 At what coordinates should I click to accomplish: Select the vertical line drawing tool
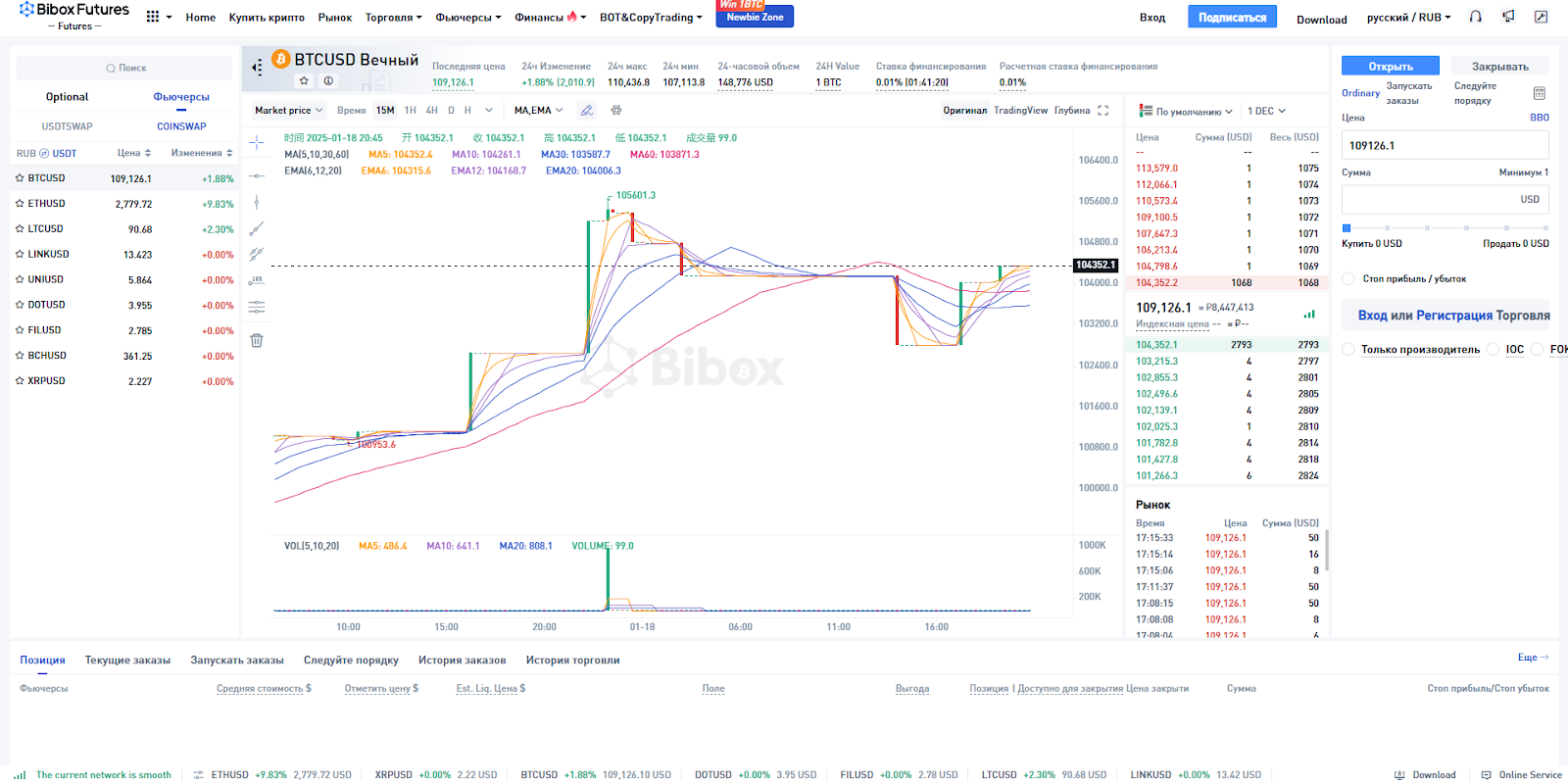click(257, 202)
